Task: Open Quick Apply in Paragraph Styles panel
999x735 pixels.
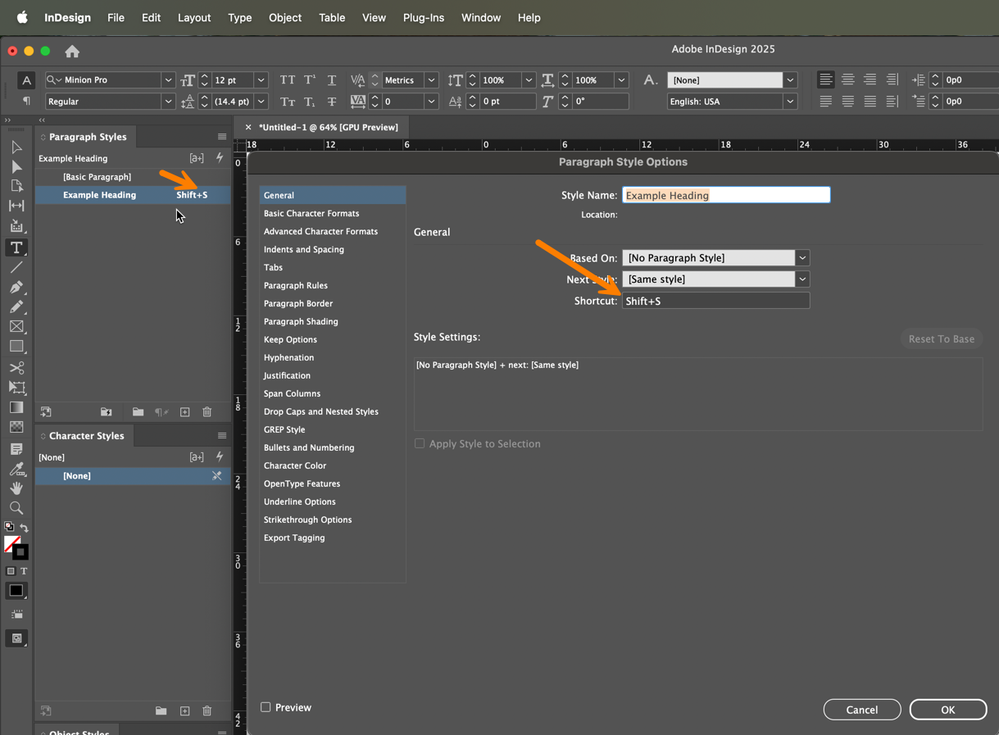Action: pyautogui.click(x=220, y=157)
